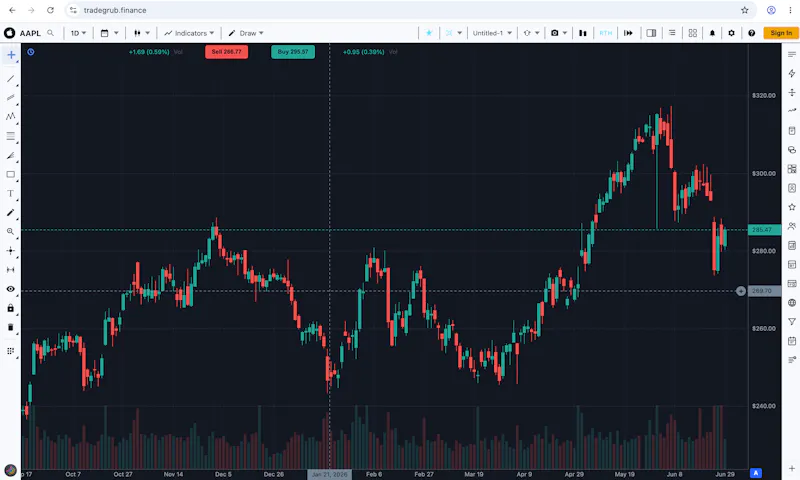Click the three-line list icon in top toolbar
800x480 pixels.
[x=672, y=33]
